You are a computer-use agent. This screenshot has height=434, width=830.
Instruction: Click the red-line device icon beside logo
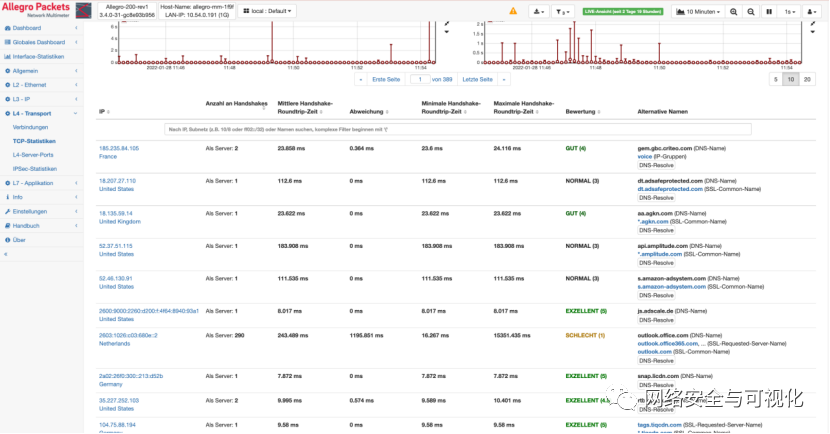coord(84,11)
